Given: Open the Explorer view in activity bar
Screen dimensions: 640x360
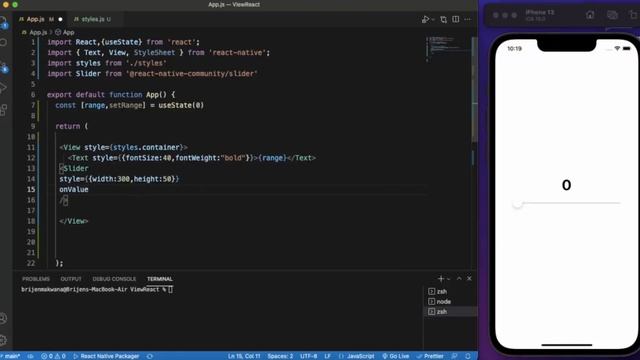Looking at the screenshot, I should (3, 21).
